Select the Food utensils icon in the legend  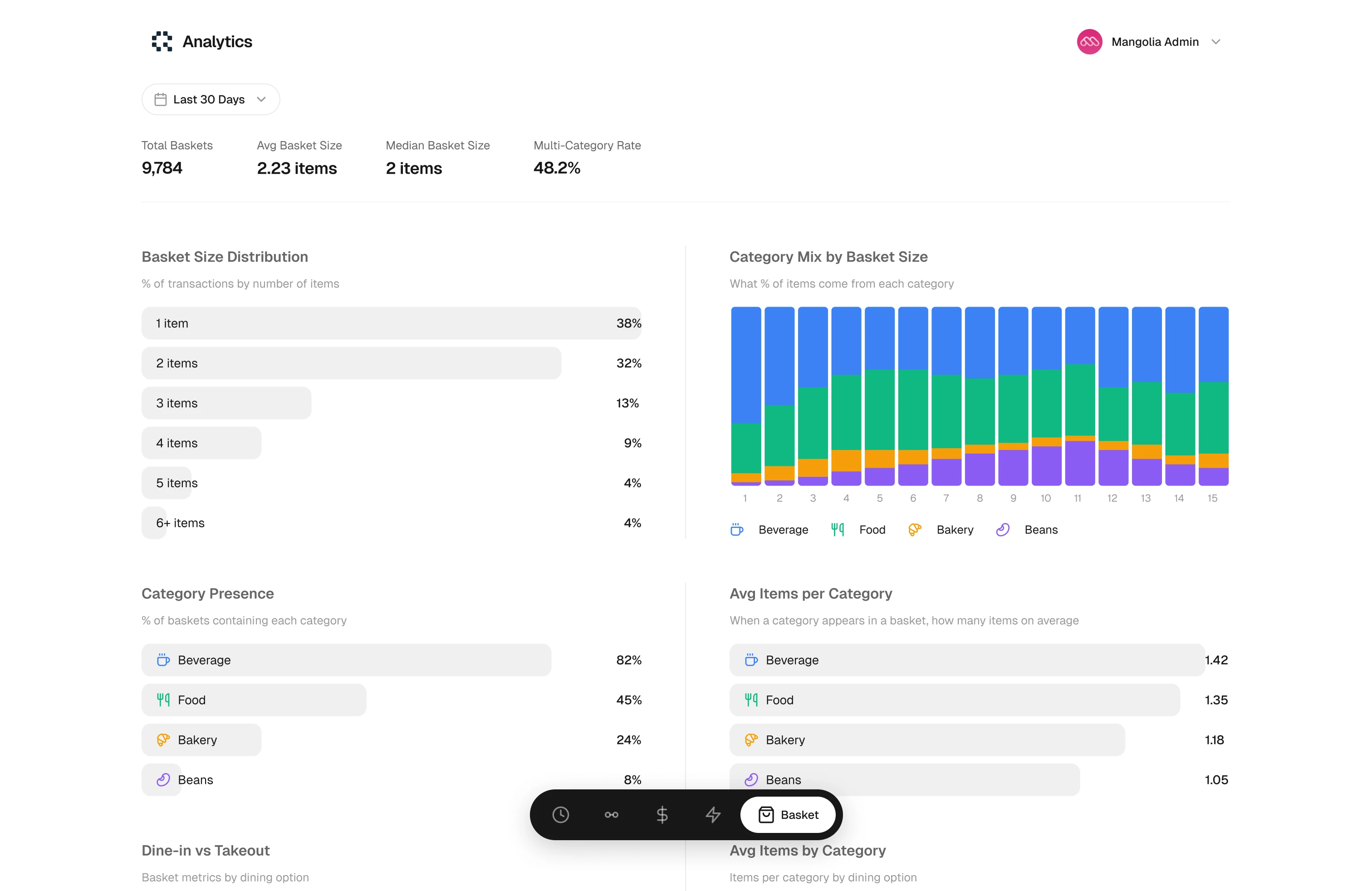point(838,529)
